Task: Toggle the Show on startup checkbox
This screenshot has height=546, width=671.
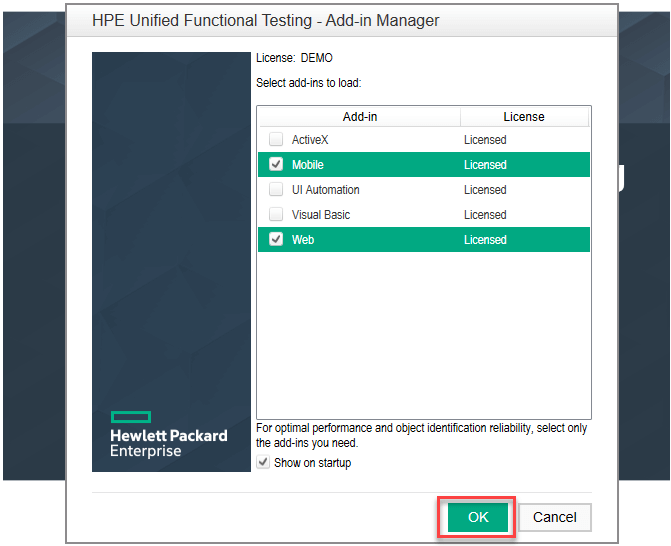Action: point(263,463)
